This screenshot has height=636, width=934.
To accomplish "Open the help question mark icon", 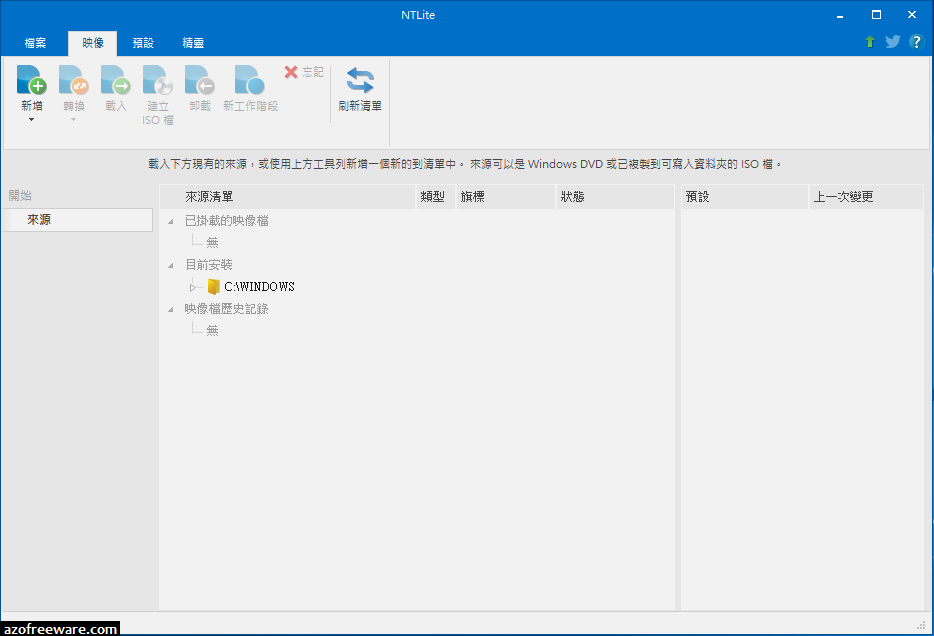I will pyautogui.click(x=916, y=42).
